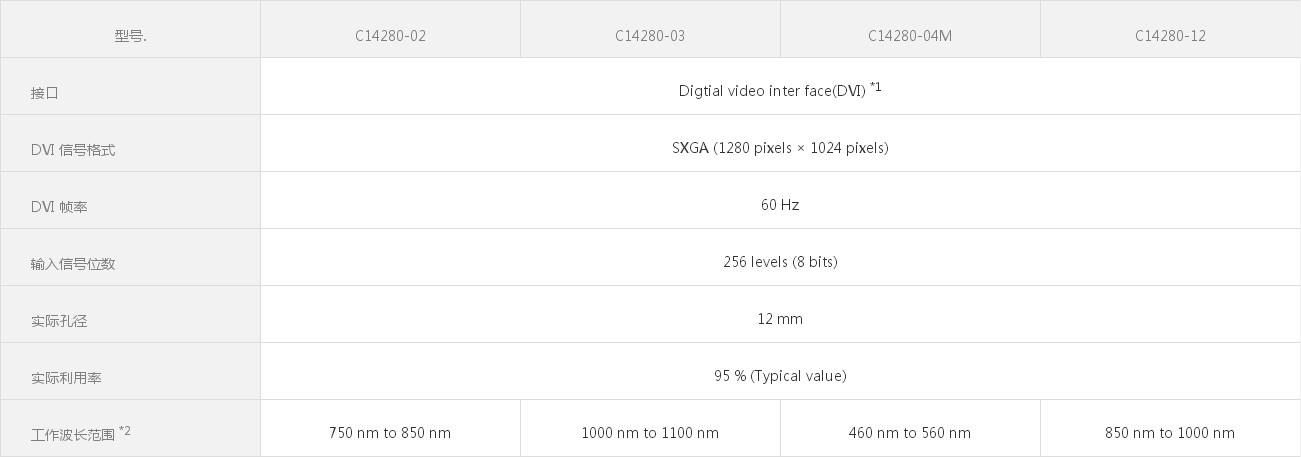Click the Digital video interface (DVI) text
1301x457 pixels.
tap(771, 91)
